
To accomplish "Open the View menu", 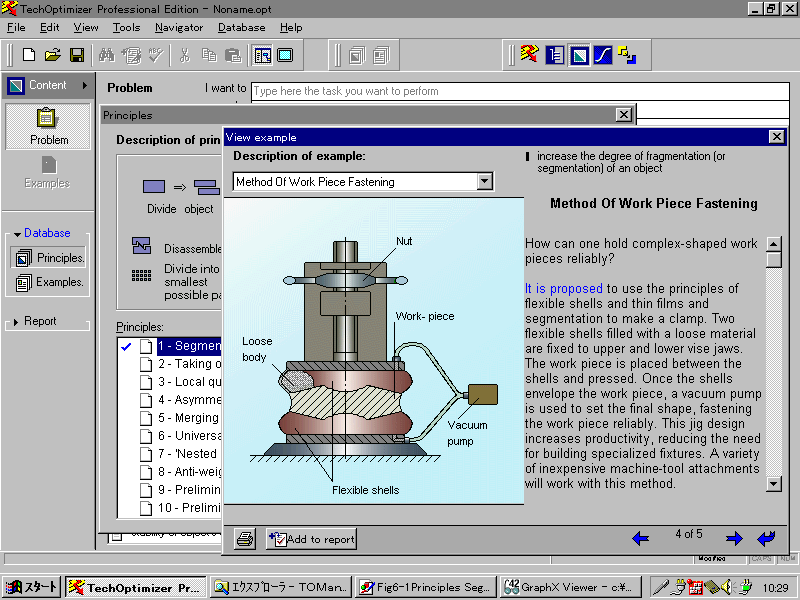I will 86,28.
